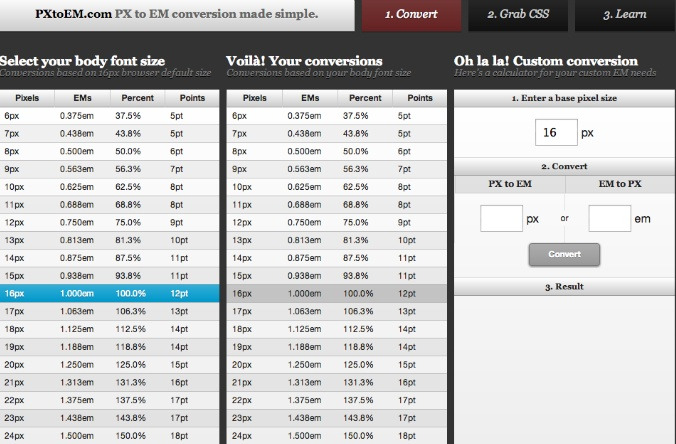Screen dimensions: 676x444
Task: Click 'Oh la la! Custom conversion' heading
Action: 545,61
